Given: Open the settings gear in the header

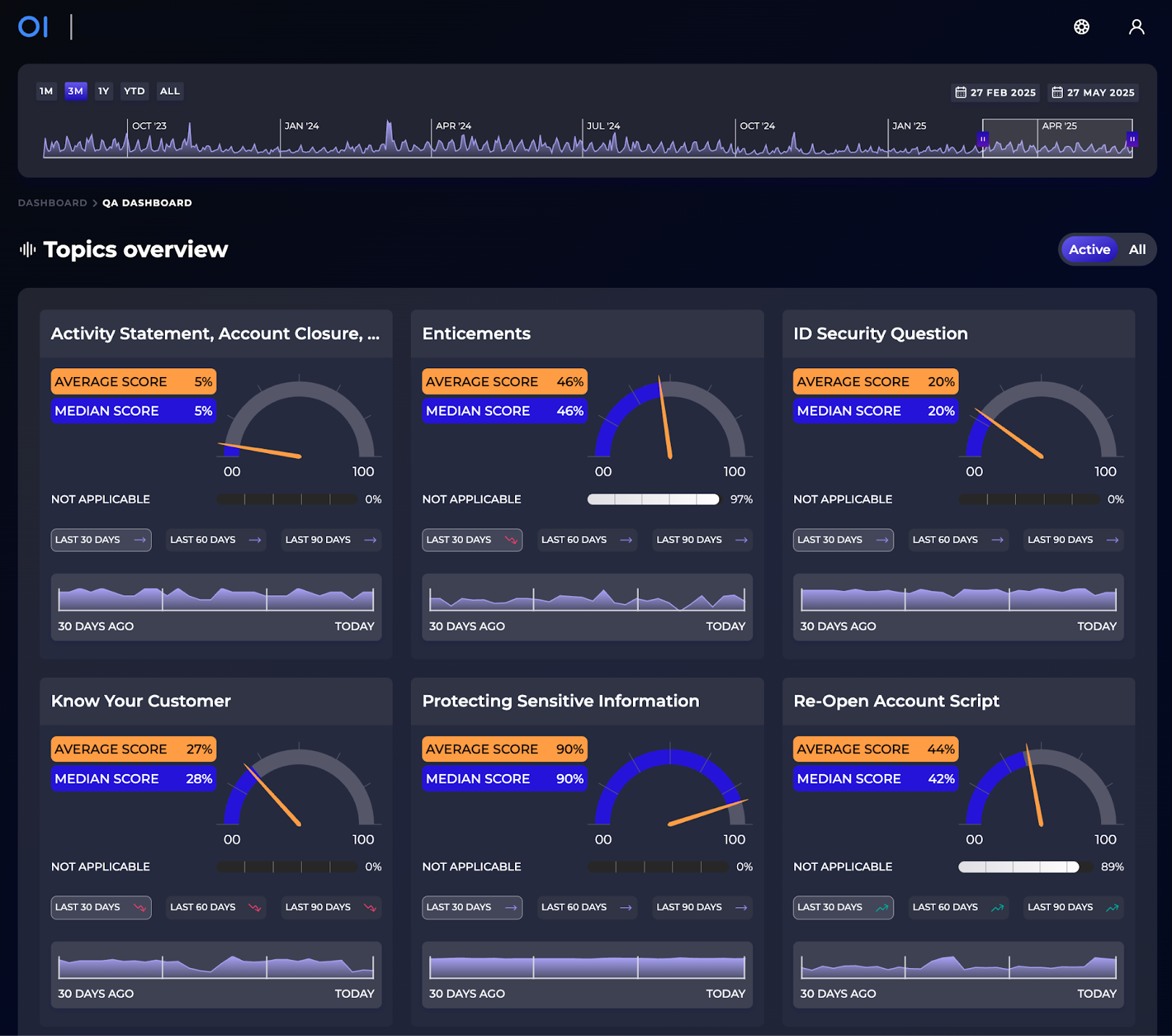Looking at the screenshot, I should coord(1081,27).
